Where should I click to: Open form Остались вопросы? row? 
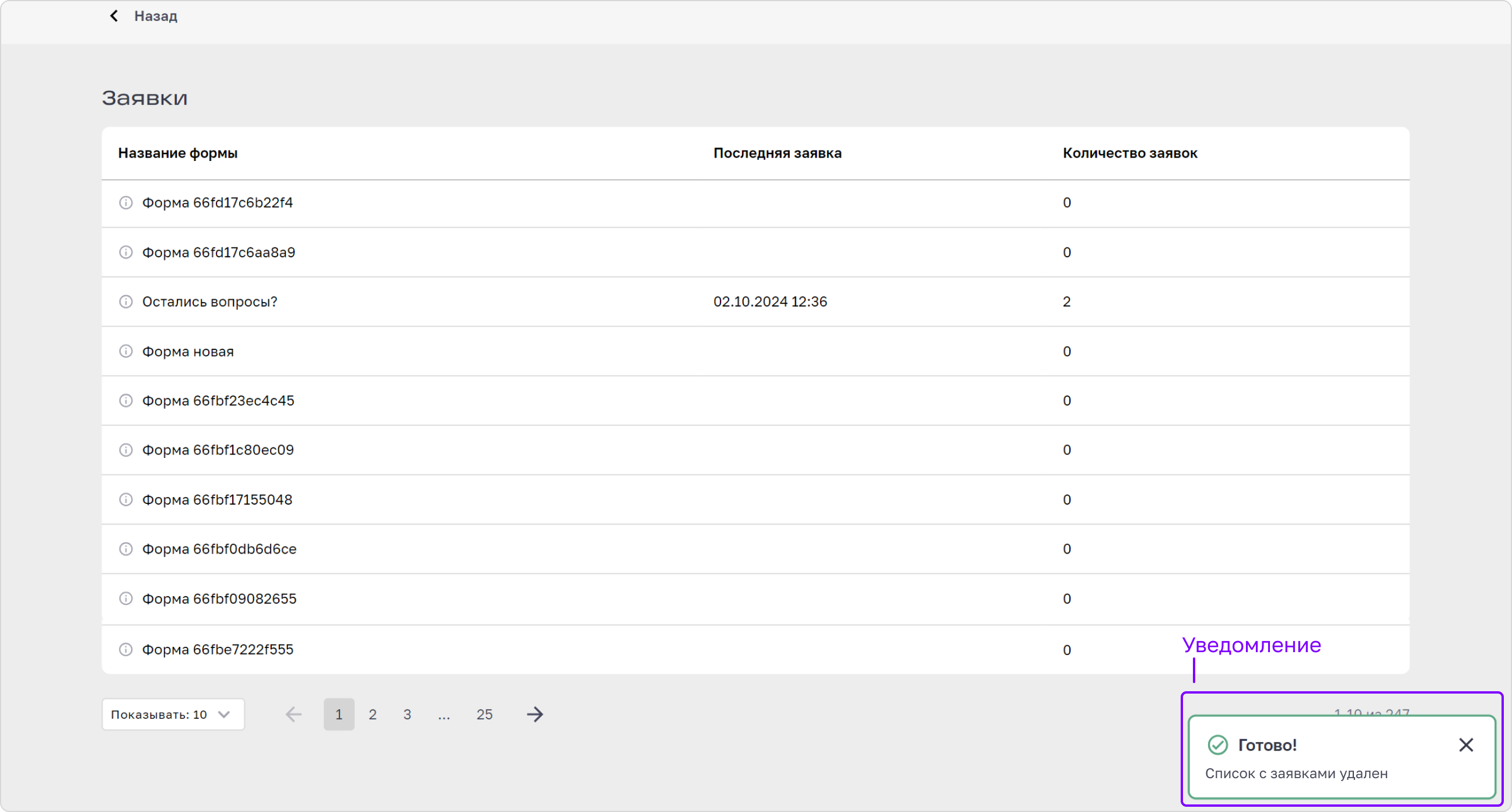pyautogui.click(x=755, y=302)
